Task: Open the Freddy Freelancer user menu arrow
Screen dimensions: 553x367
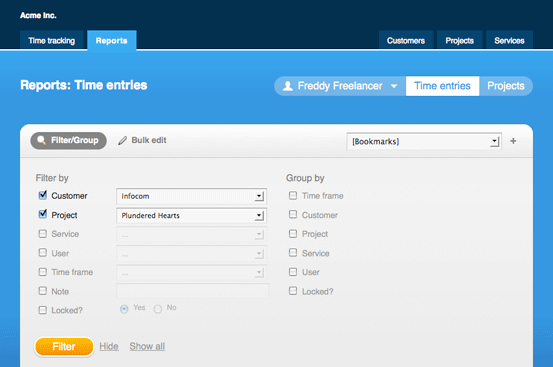Action: [394, 86]
